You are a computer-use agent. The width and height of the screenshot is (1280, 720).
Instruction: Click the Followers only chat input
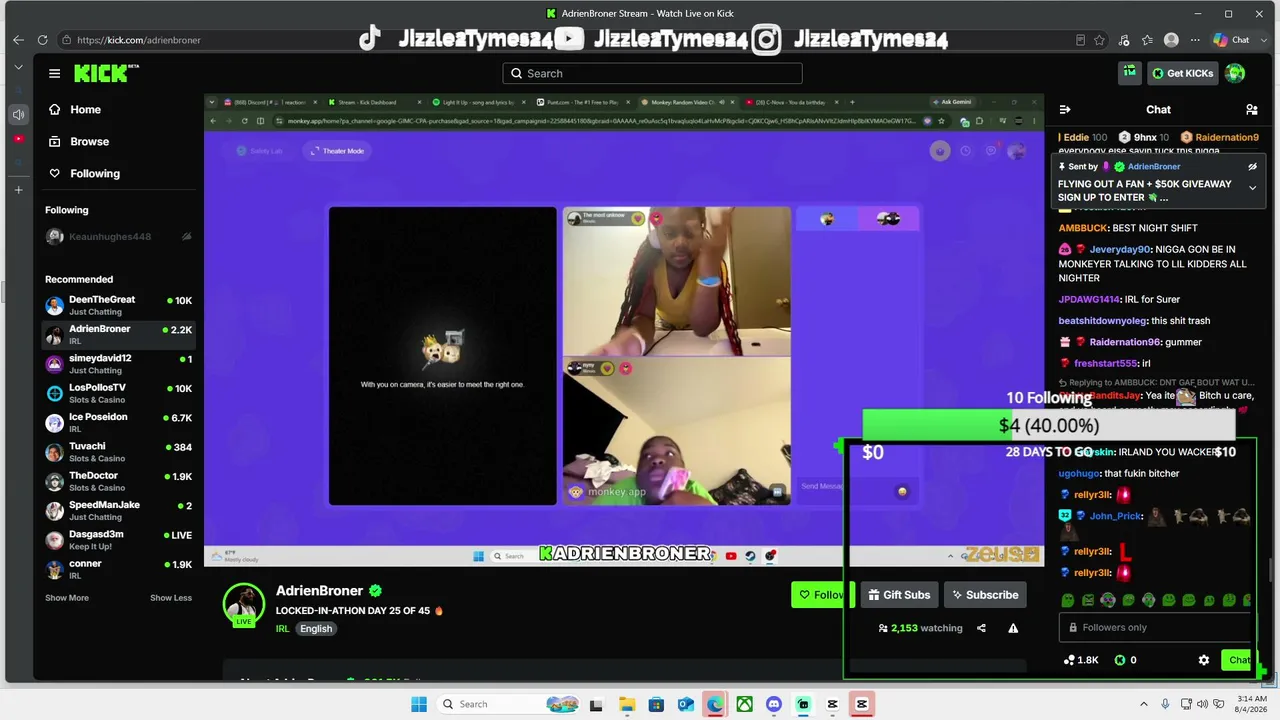point(1155,628)
